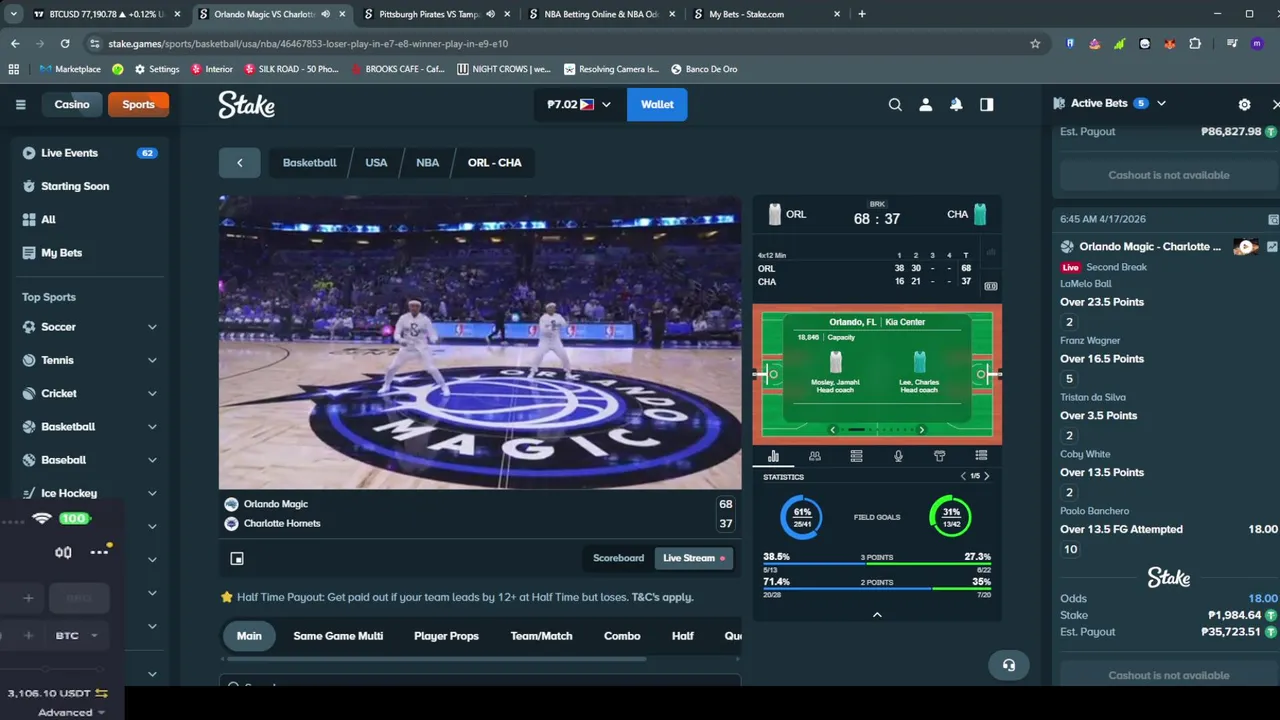
Task: Reload the page
Action: (65, 44)
